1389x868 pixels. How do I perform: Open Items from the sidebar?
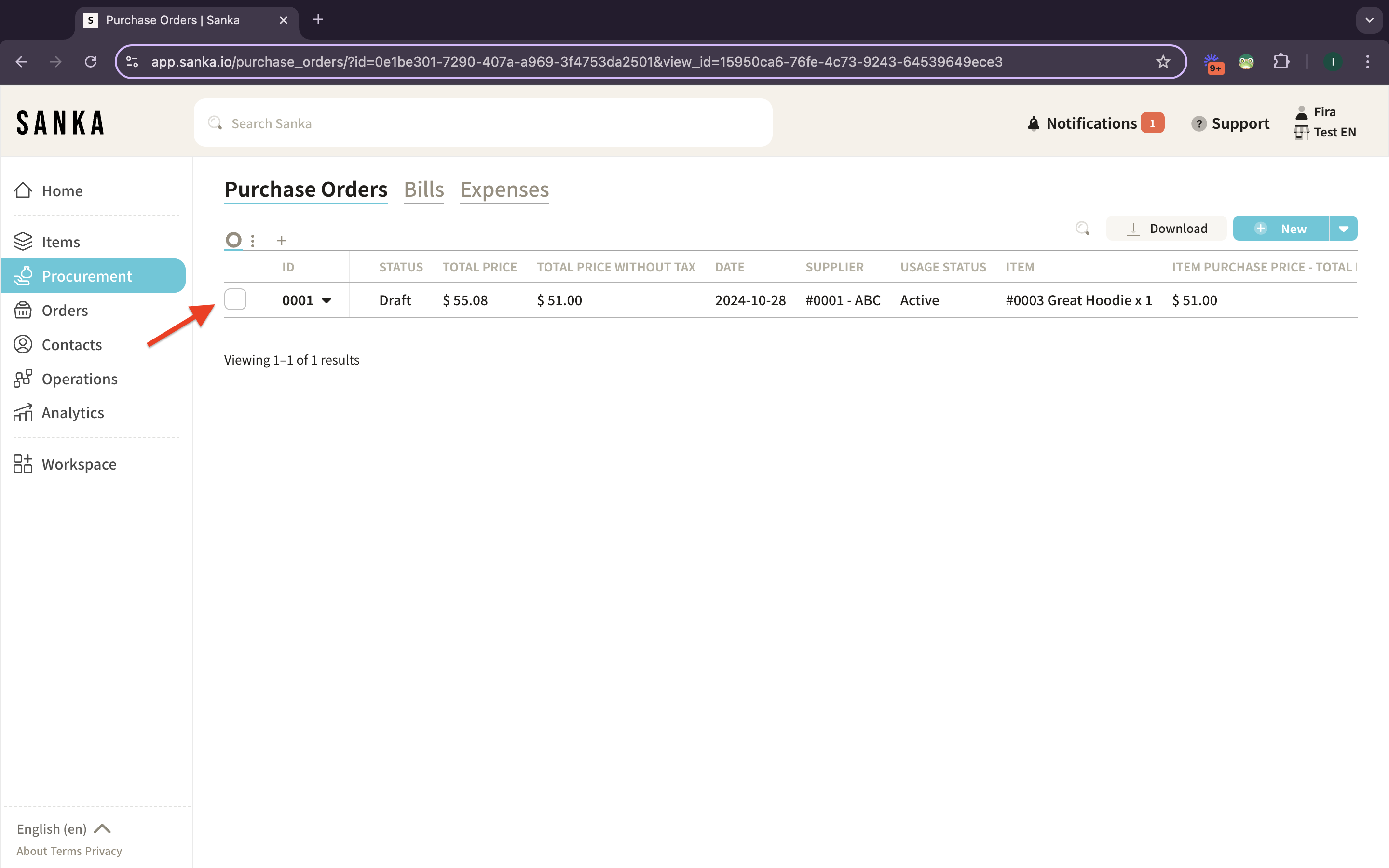click(60, 242)
